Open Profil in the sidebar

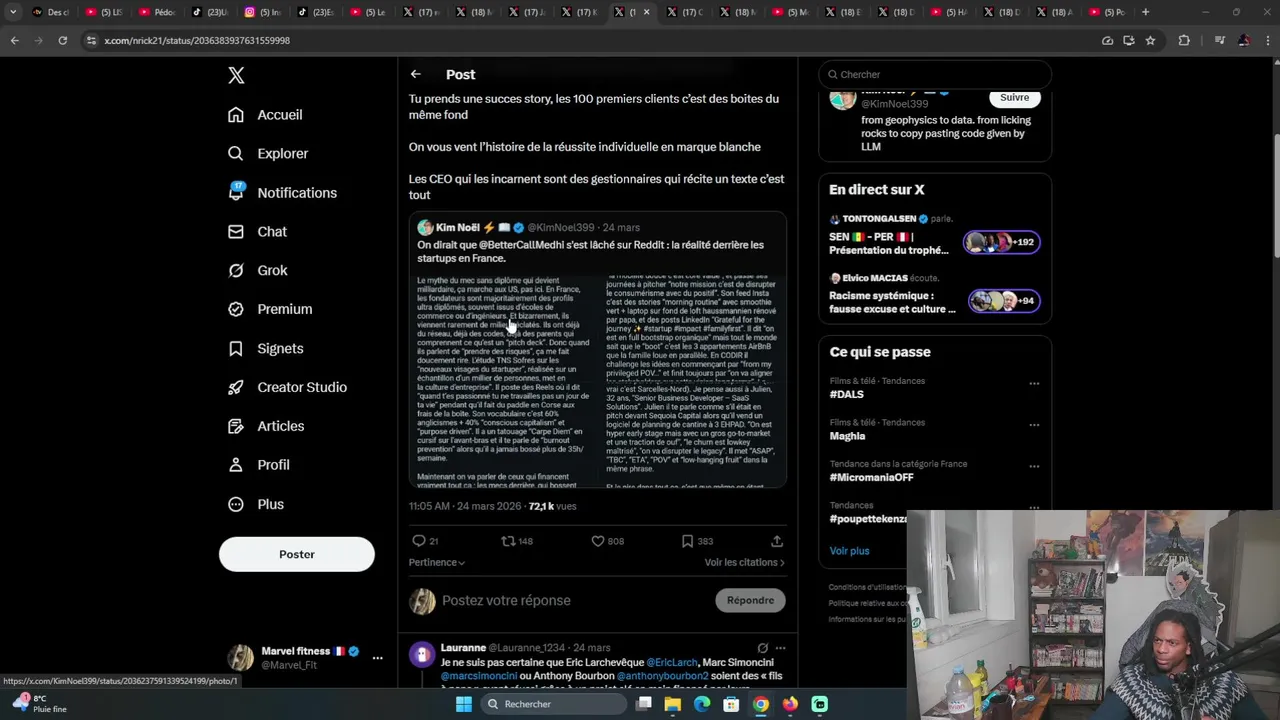(259, 465)
